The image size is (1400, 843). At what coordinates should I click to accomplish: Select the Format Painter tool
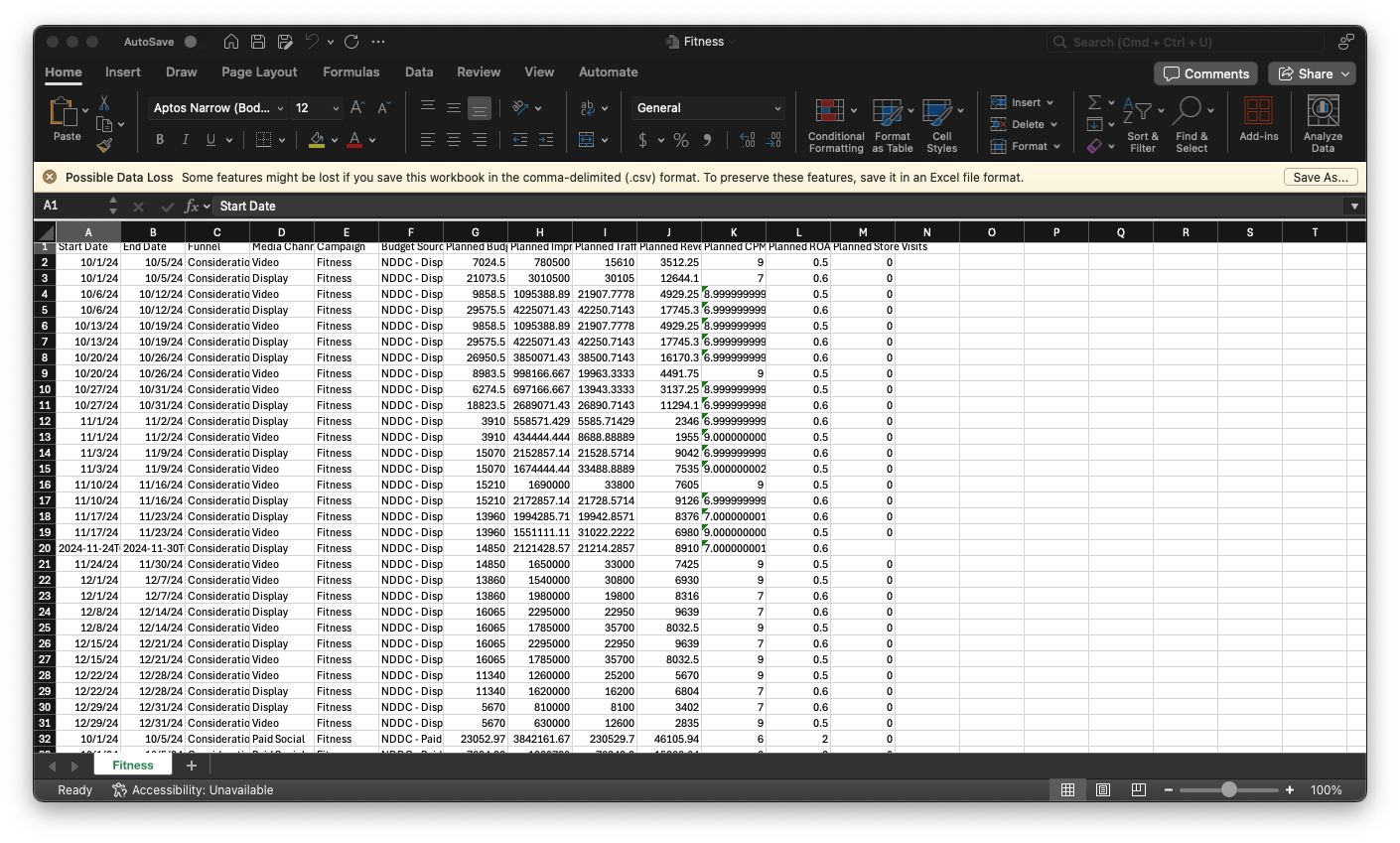pyautogui.click(x=103, y=145)
